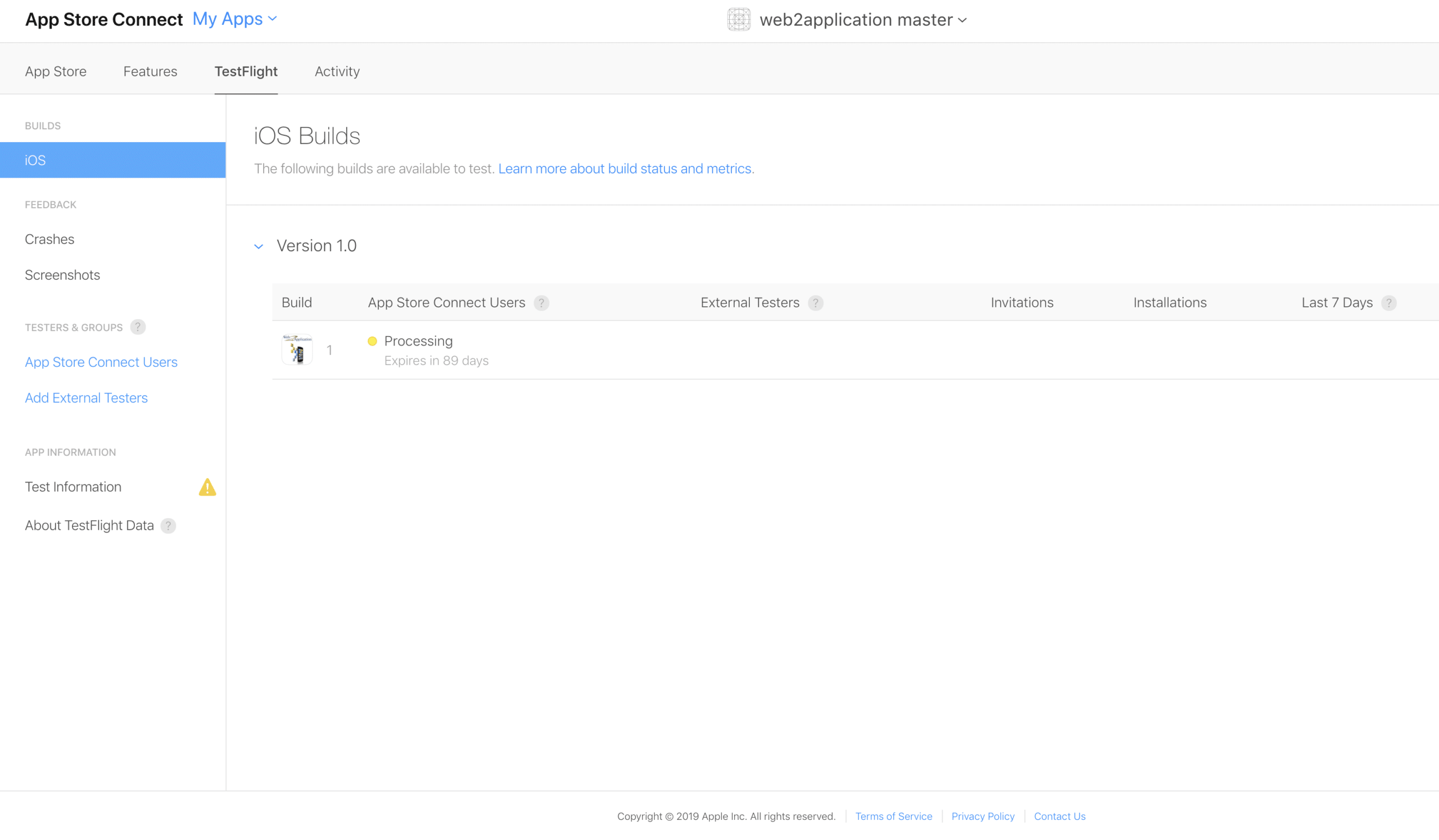The width and height of the screenshot is (1439, 840).
Task: Click help icon beside Testers & Groups heading
Action: (138, 327)
